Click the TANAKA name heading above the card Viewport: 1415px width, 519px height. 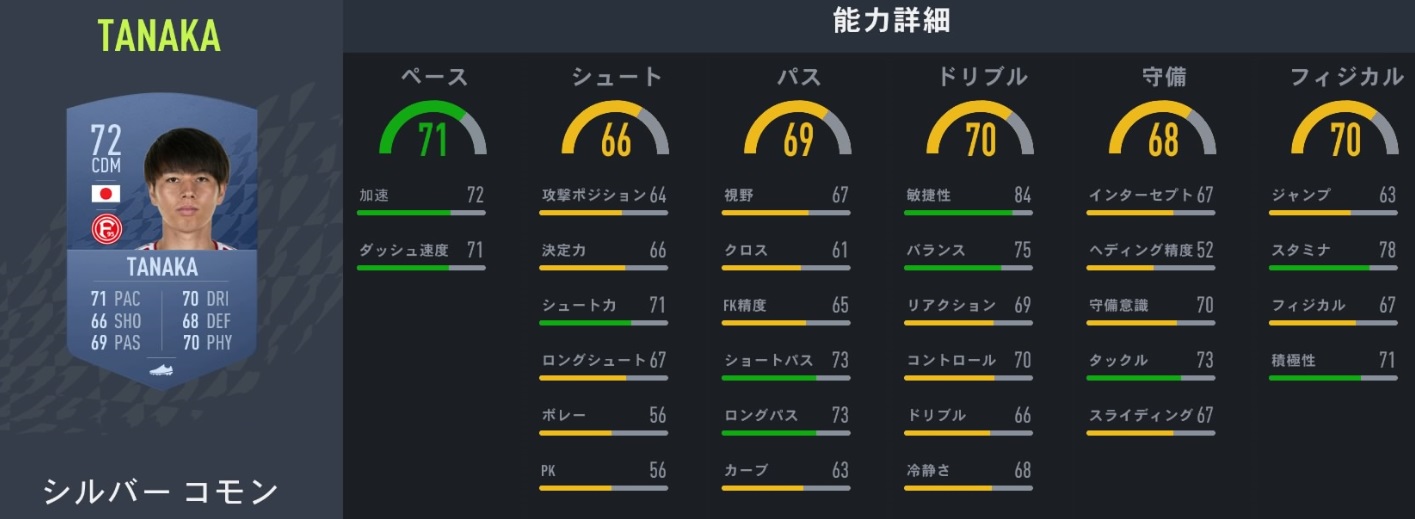[160, 36]
